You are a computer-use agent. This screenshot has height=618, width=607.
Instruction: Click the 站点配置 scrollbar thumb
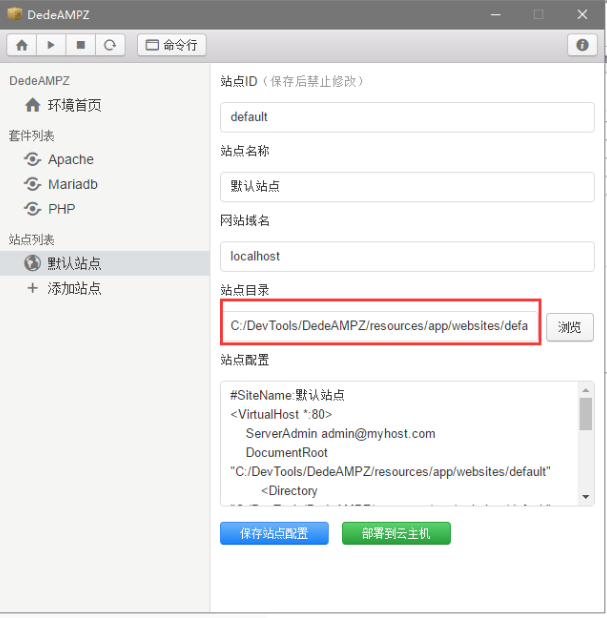(x=586, y=414)
